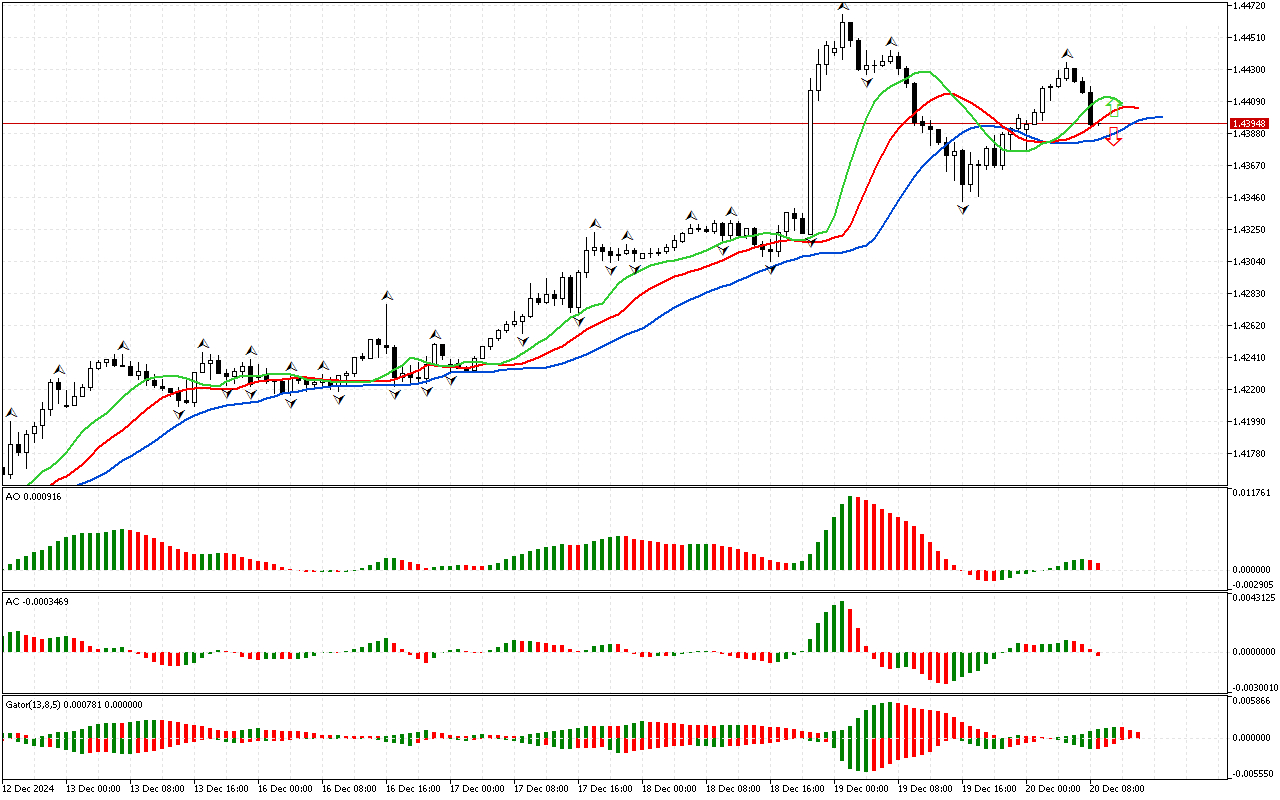The height and width of the screenshot is (800, 1280).
Task: Click the 20 Dec 08:00 time label
Action: click(x=1117, y=788)
